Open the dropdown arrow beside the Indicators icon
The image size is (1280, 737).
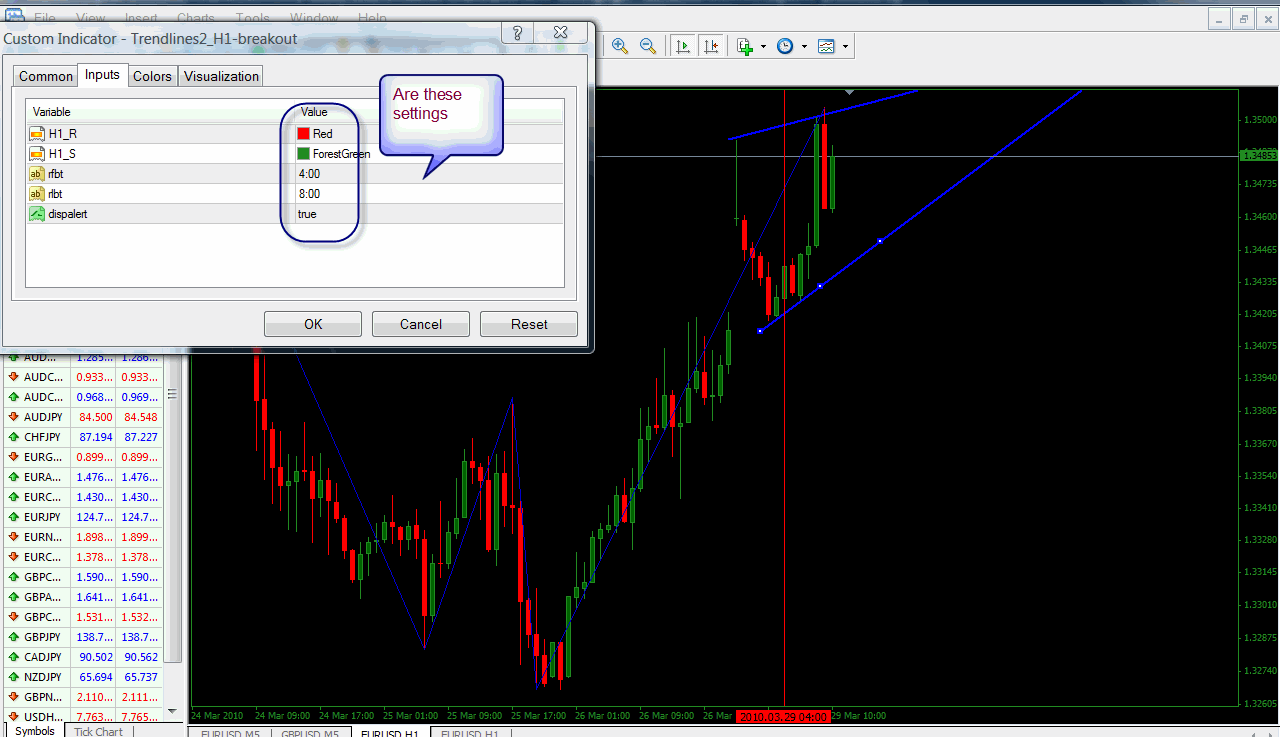(763, 47)
